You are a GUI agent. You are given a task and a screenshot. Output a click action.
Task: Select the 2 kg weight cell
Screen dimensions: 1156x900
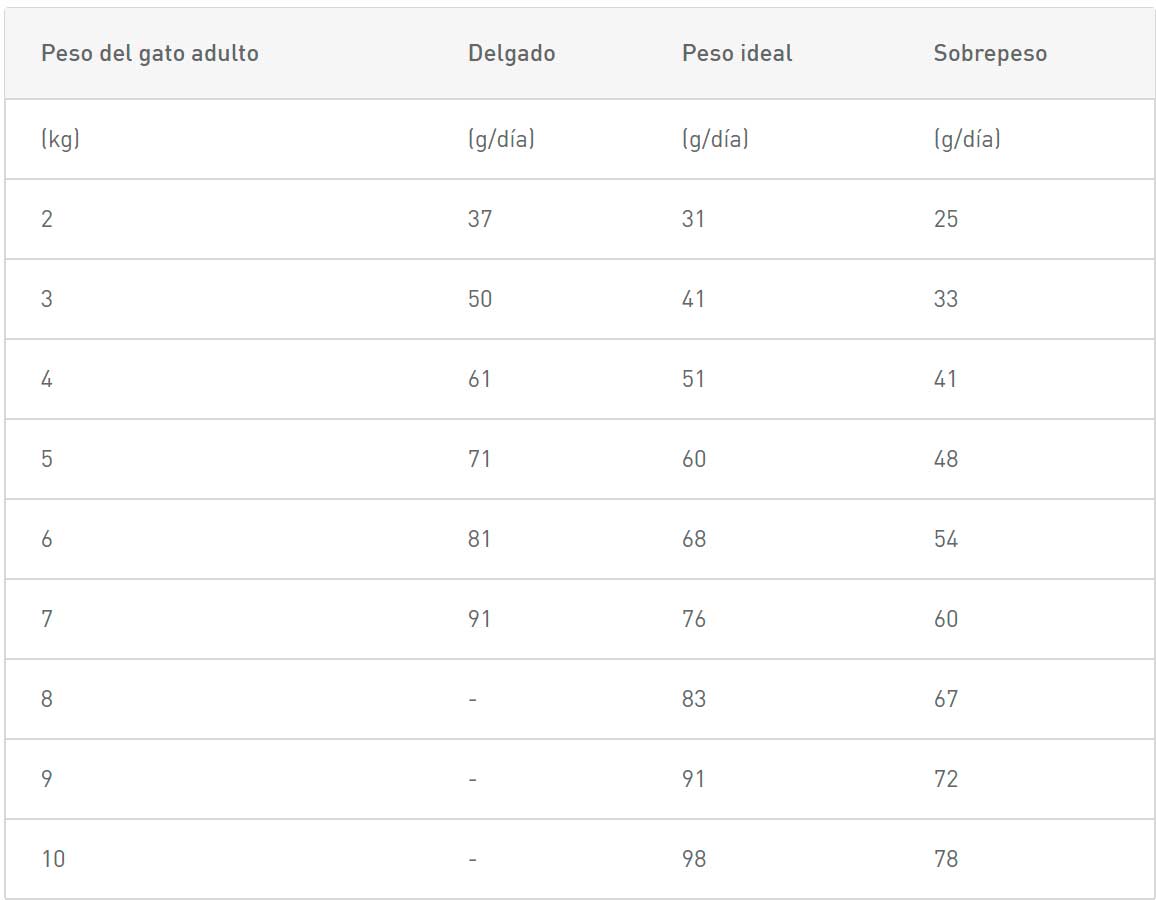coord(47,219)
